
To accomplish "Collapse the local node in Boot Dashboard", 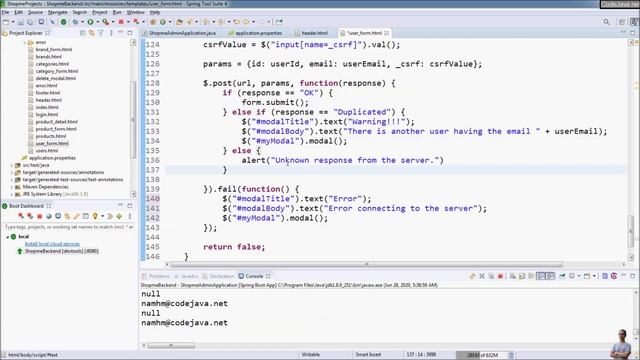I will [7, 237].
